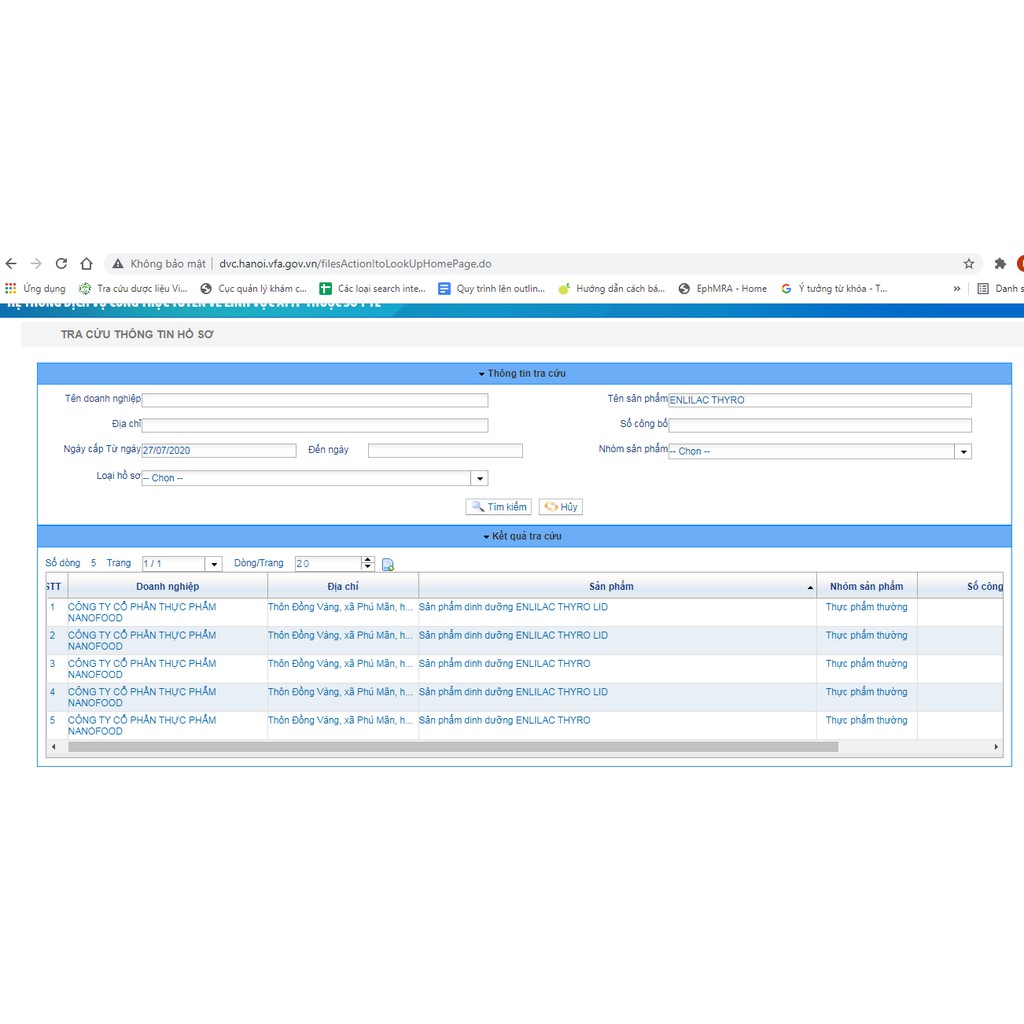The height and width of the screenshot is (1024, 1024).
Task: Sort by the Sản phẩm column header
Action: (617, 586)
